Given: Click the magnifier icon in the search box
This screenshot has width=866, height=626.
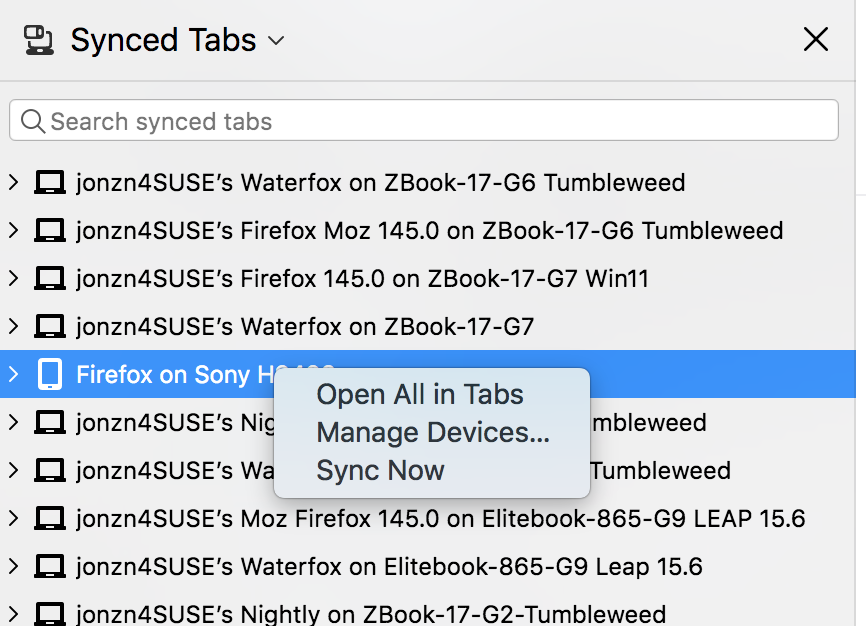Looking at the screenshot, I should pos(33,122).
